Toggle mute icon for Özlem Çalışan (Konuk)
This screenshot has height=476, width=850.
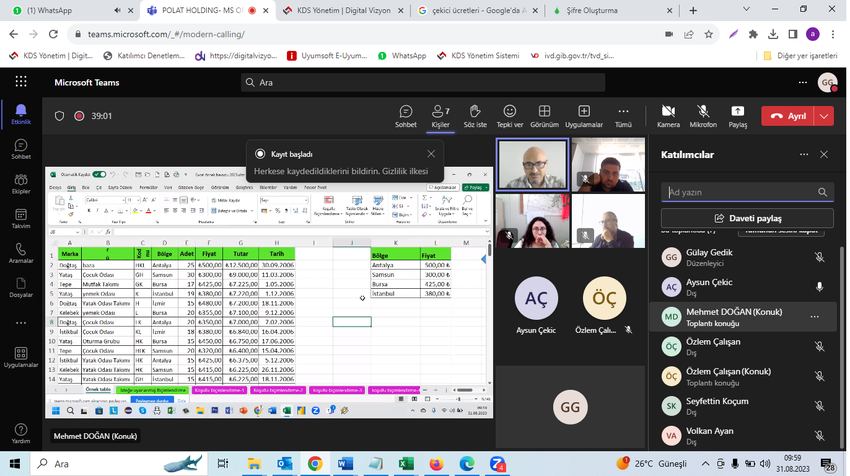820,376
